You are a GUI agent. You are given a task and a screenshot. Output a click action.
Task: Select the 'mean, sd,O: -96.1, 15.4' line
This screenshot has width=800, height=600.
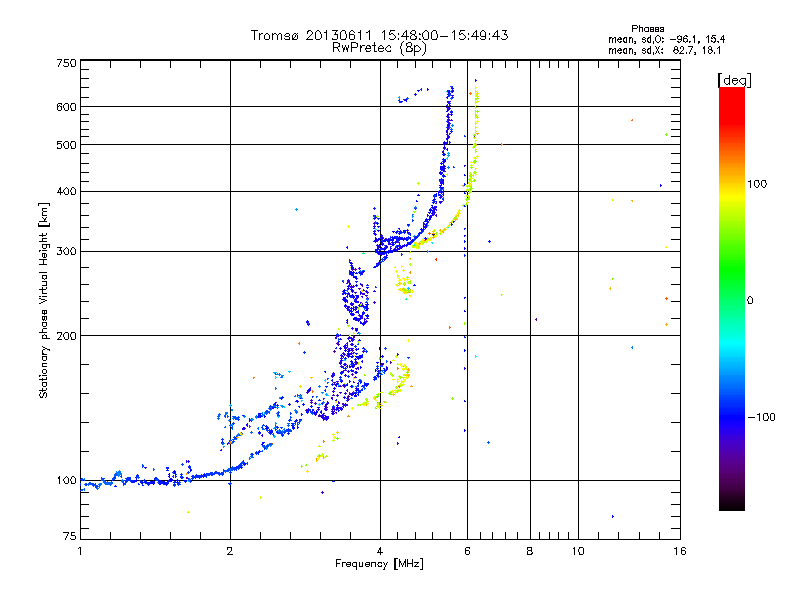(x=666, y=39)
